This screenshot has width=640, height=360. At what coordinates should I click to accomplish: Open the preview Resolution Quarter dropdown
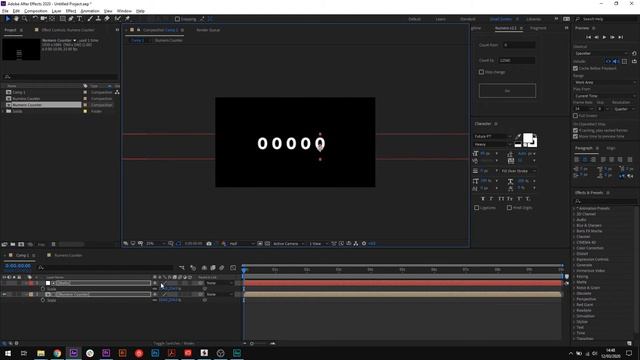pos(624,109)
